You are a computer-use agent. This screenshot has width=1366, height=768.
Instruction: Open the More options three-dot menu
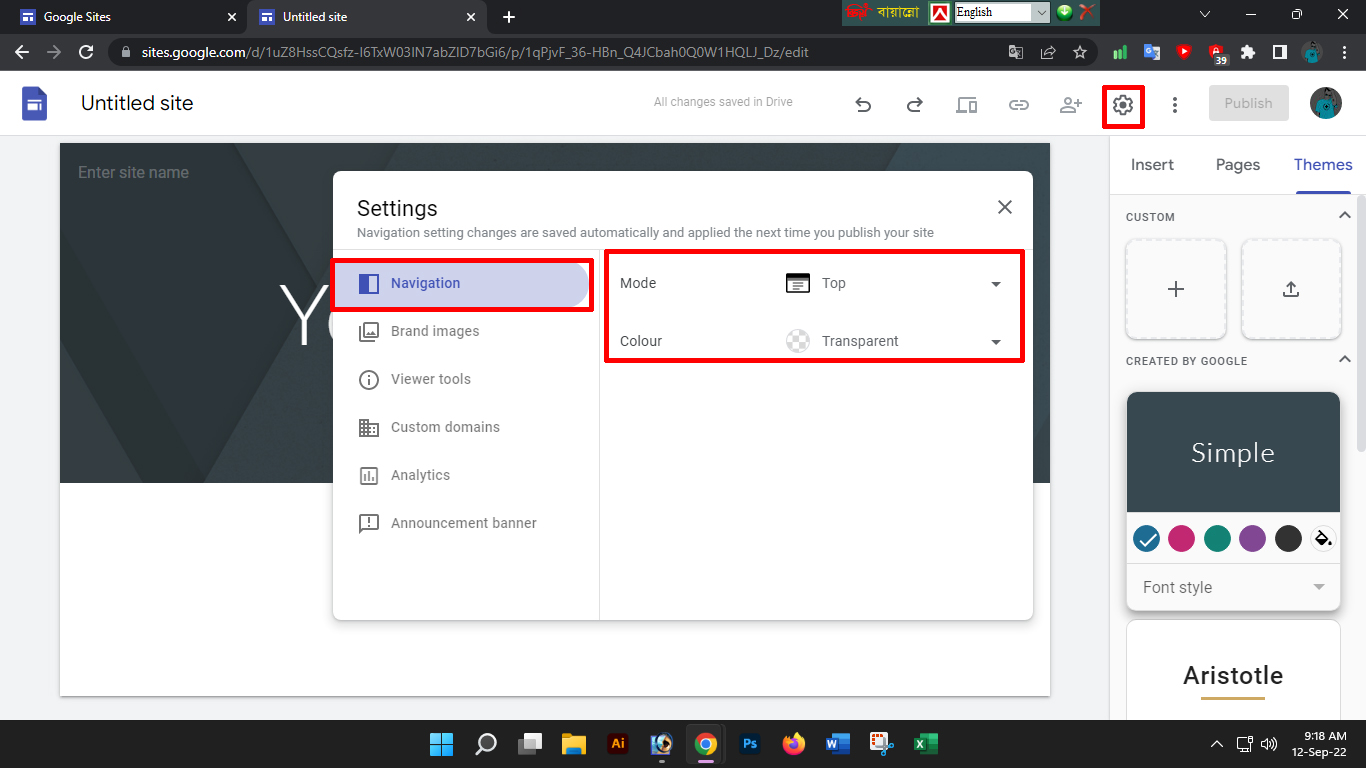(x=1175, y=104)
